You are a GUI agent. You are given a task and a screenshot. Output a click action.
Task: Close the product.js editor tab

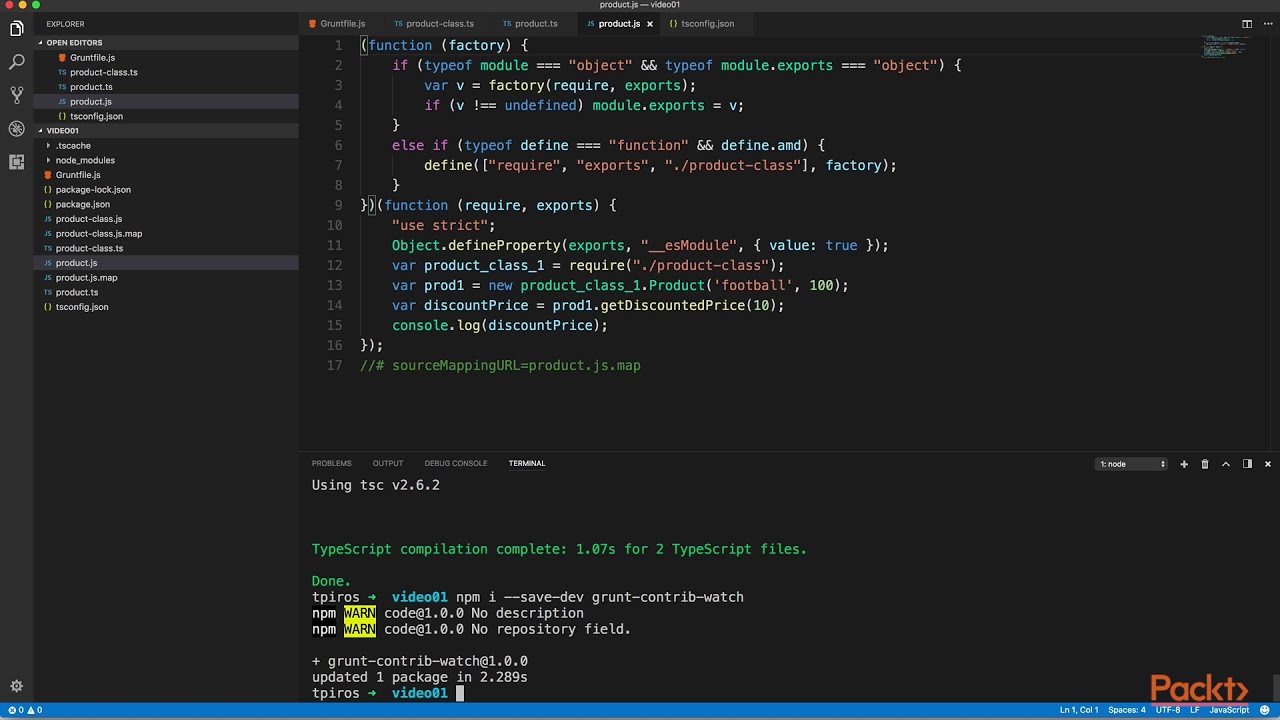click(649, 24)
